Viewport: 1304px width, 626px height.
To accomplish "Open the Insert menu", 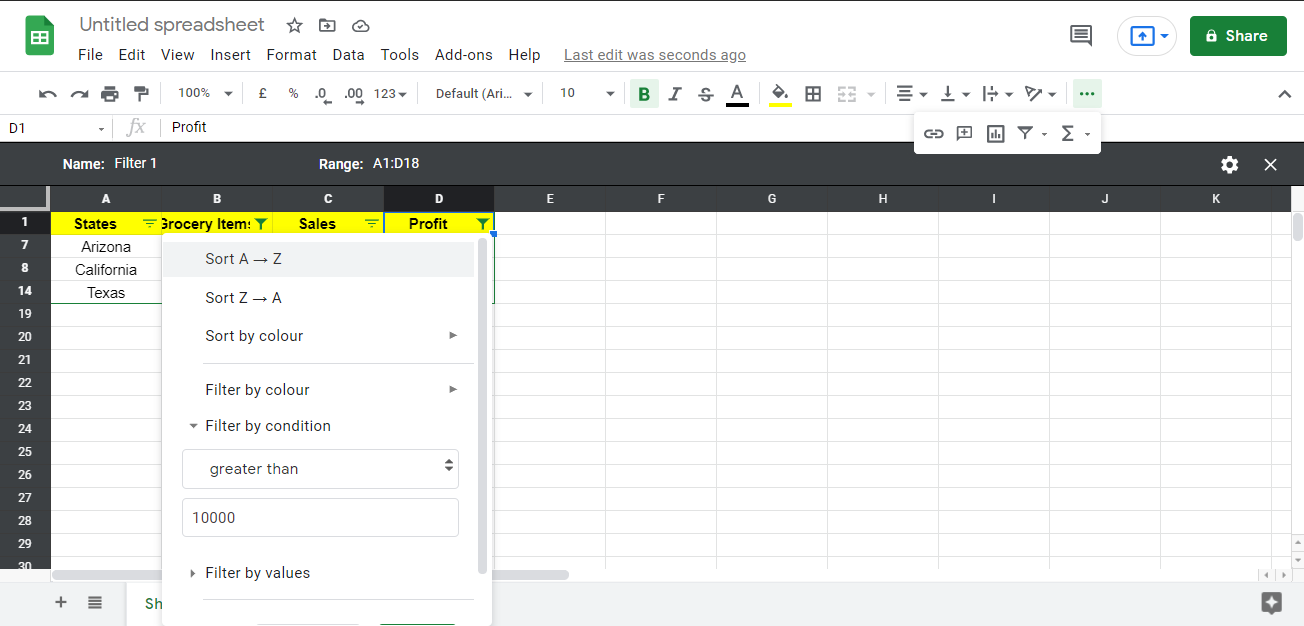I will point(231,55).
